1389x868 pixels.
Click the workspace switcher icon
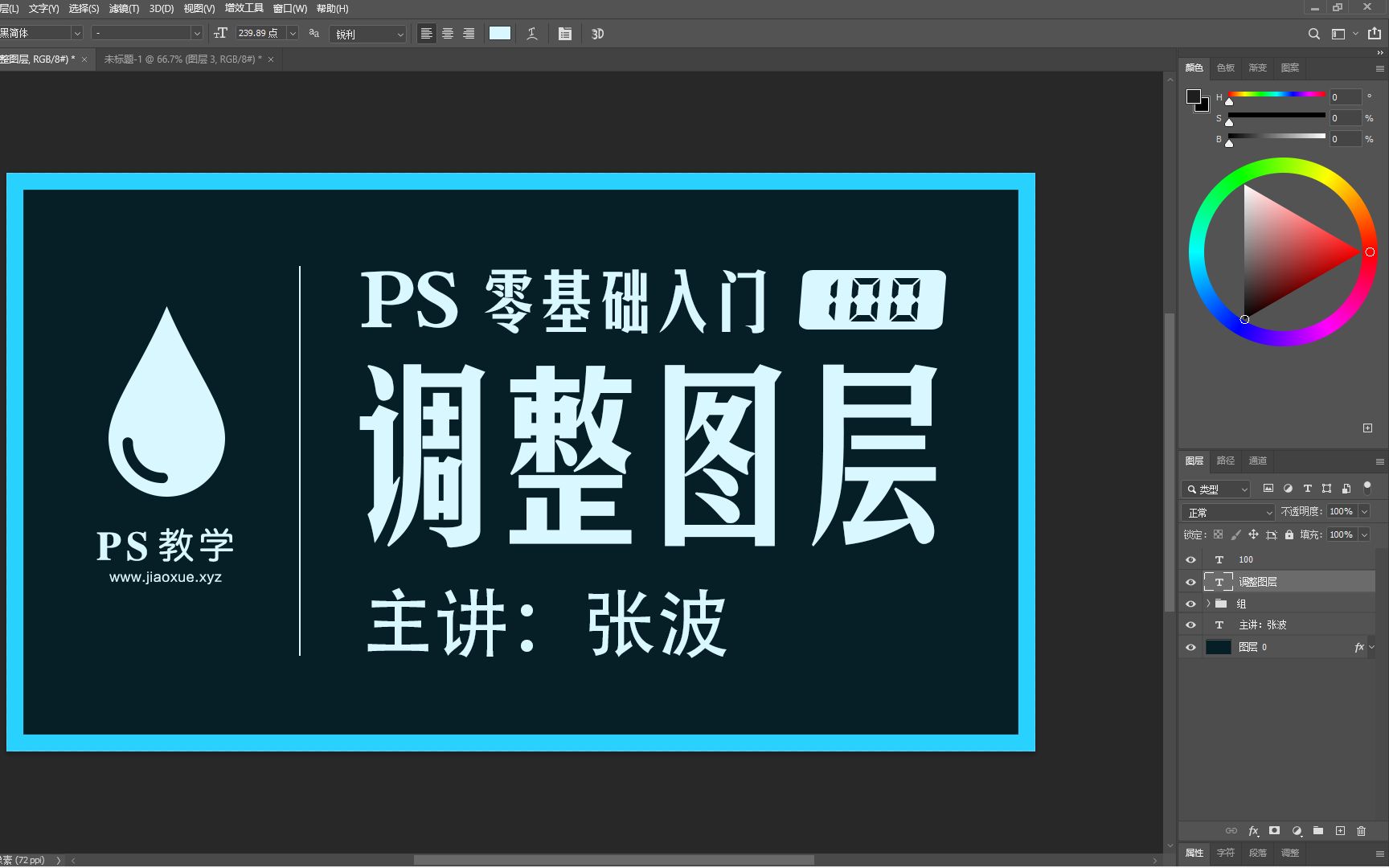pyautogui.click(x=1338, y=34)
